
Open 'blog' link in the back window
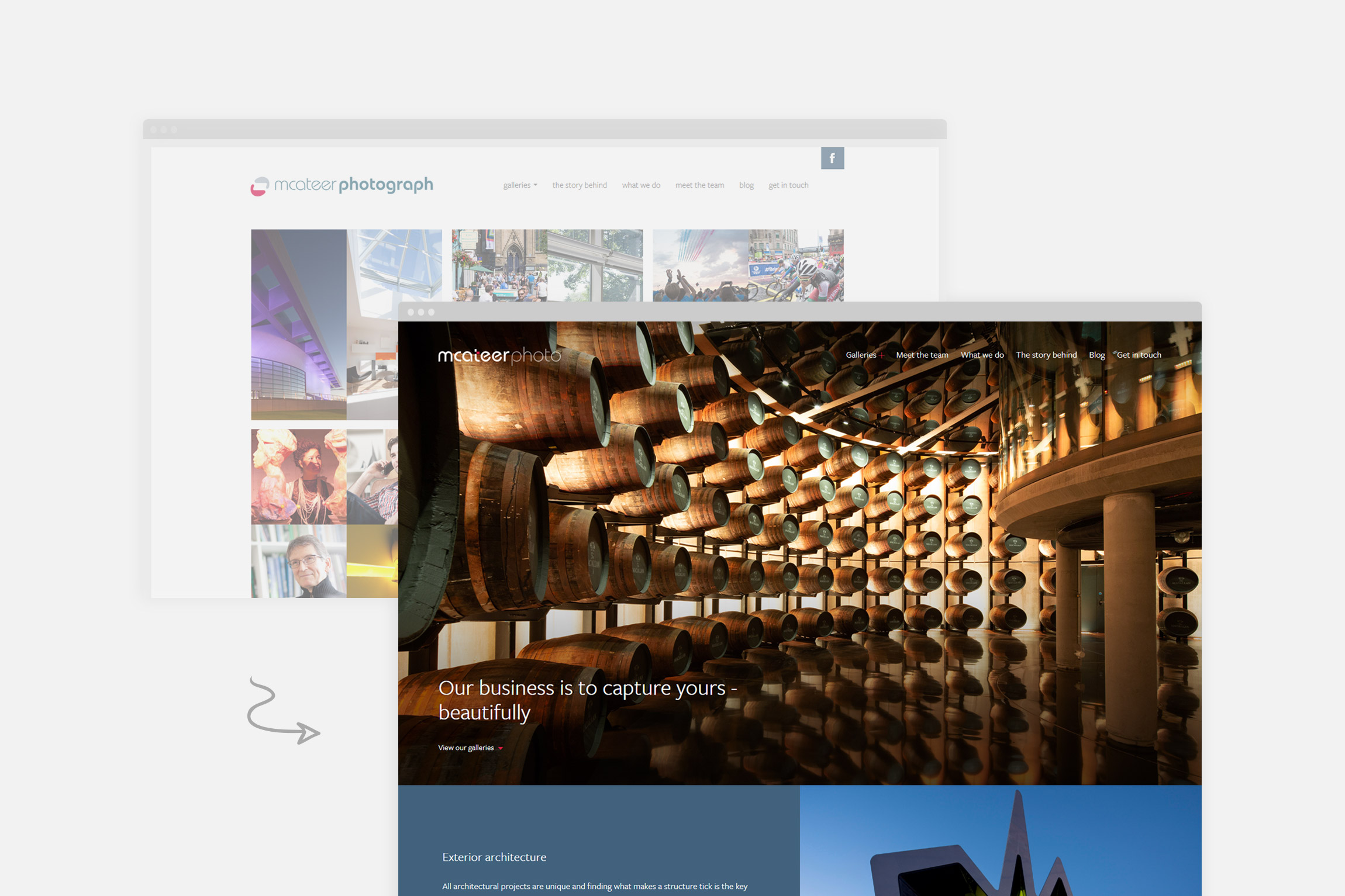[746, 185]
